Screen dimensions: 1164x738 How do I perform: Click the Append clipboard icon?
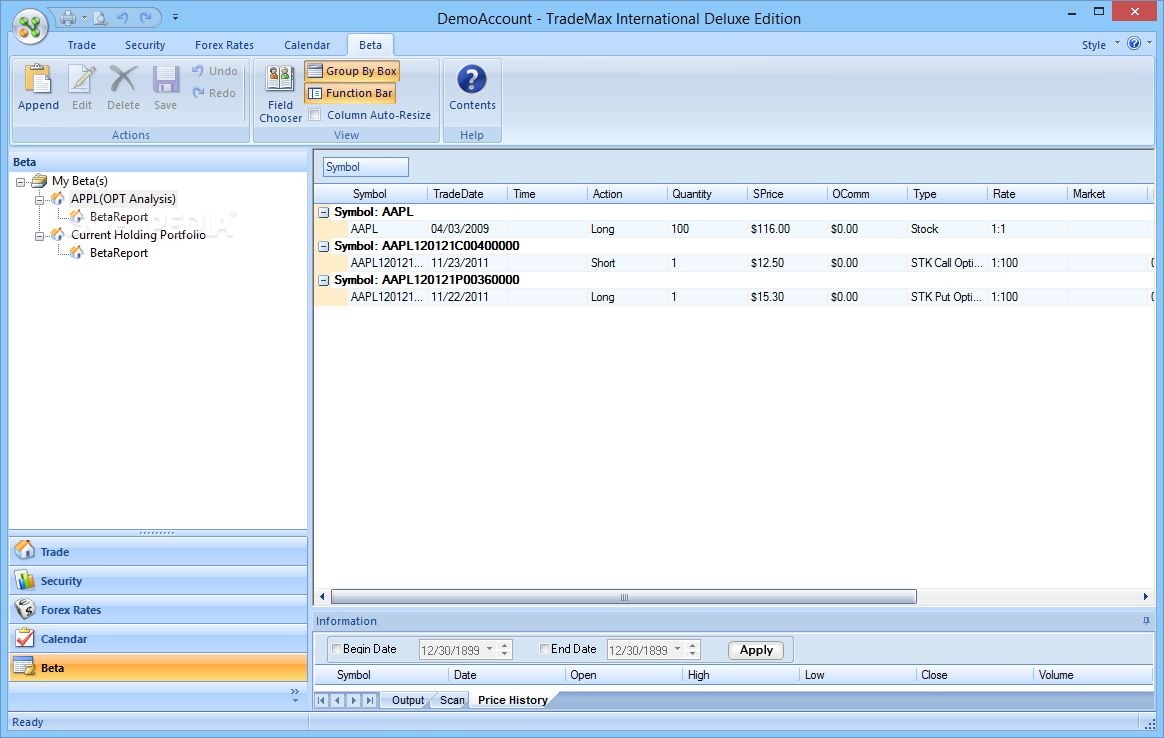39,80
